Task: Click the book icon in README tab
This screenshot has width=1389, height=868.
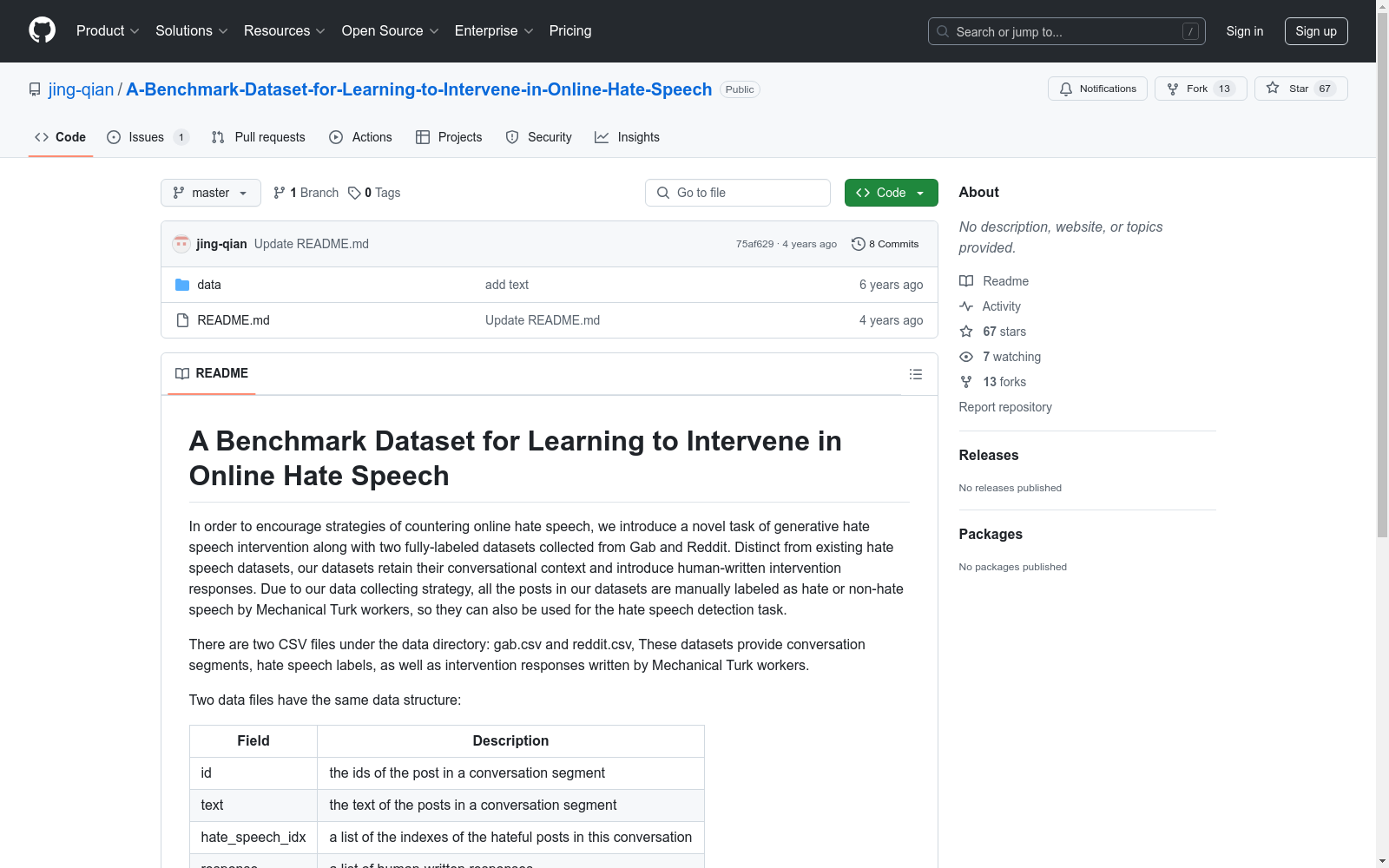Action: 182,373
